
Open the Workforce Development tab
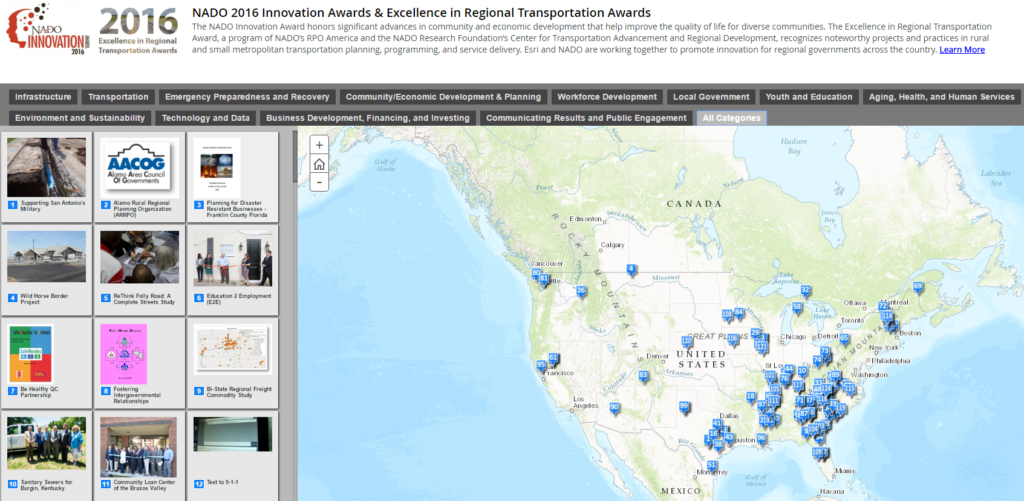pos(607,97)
